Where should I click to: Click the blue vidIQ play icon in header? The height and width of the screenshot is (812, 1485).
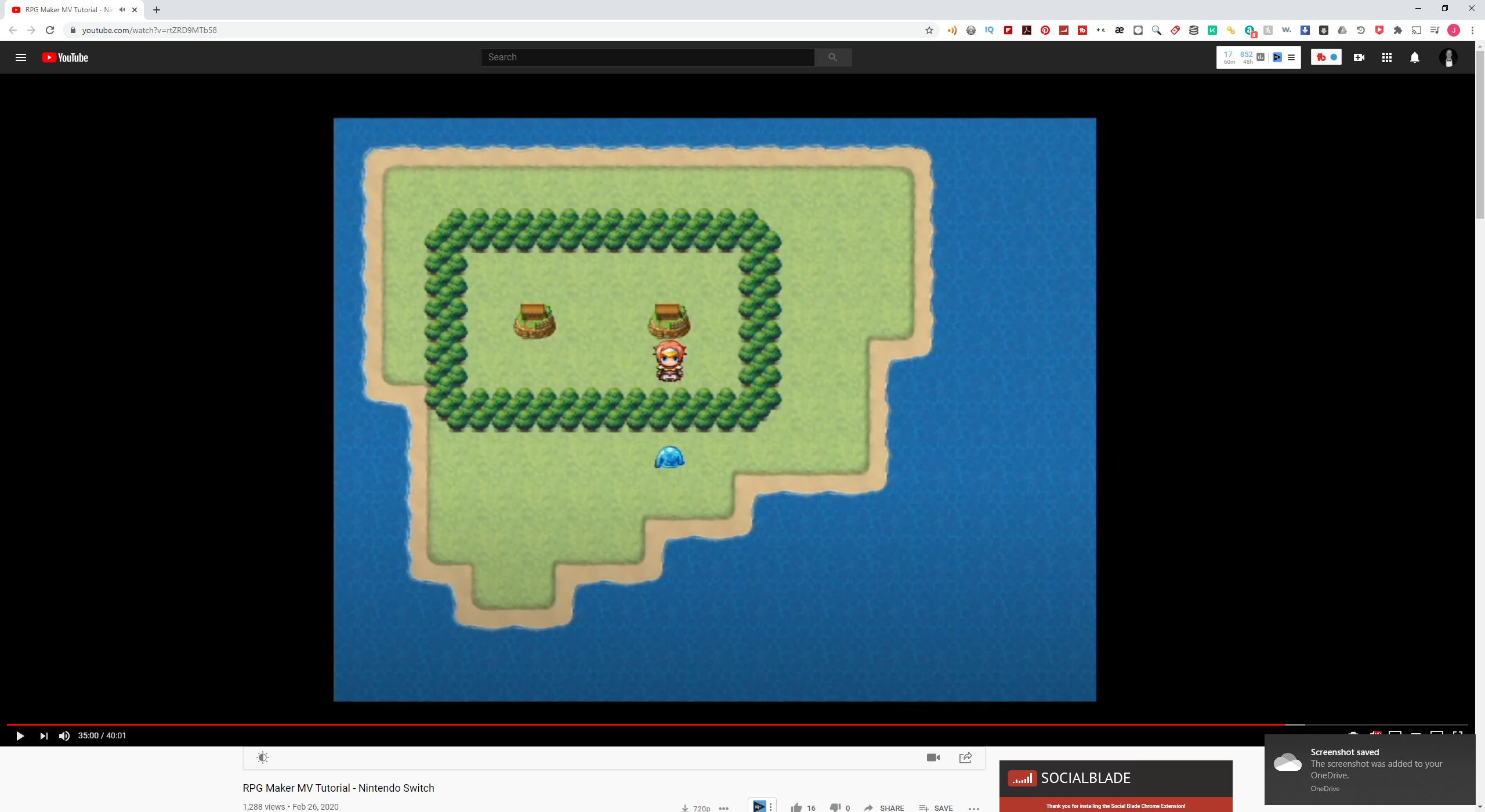1277,57
